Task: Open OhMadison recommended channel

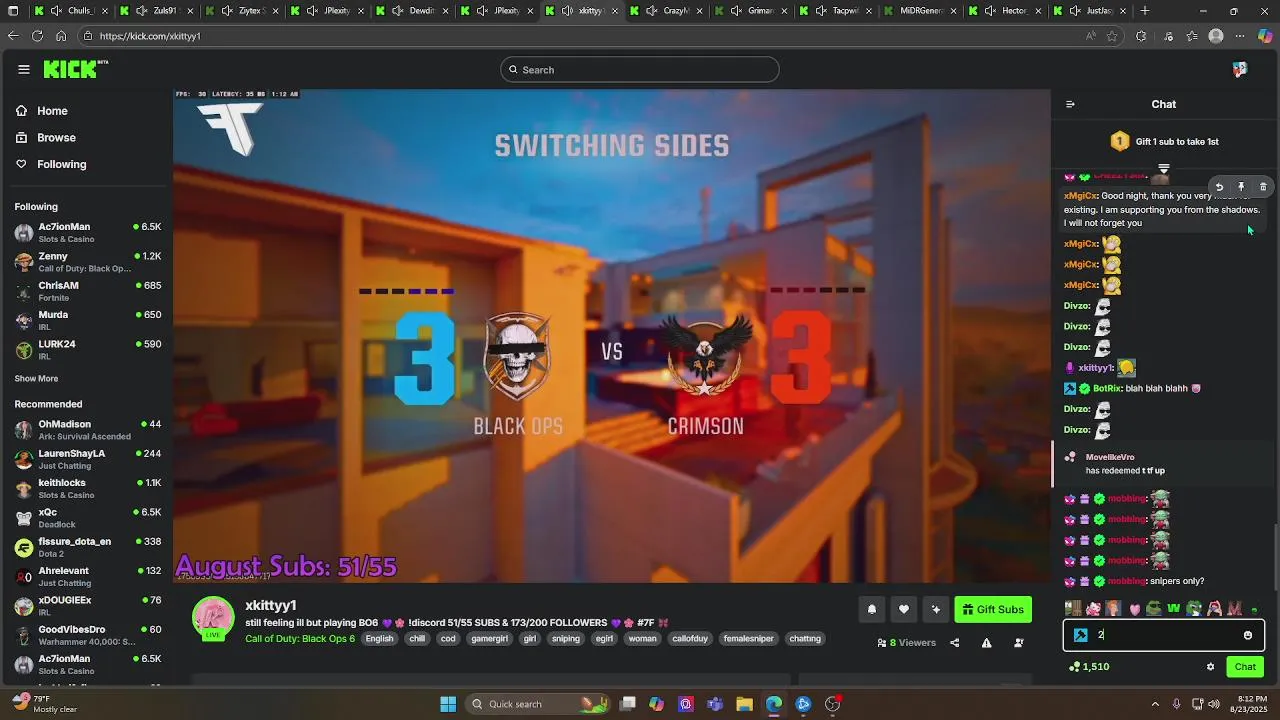Action: click(87, 430)
